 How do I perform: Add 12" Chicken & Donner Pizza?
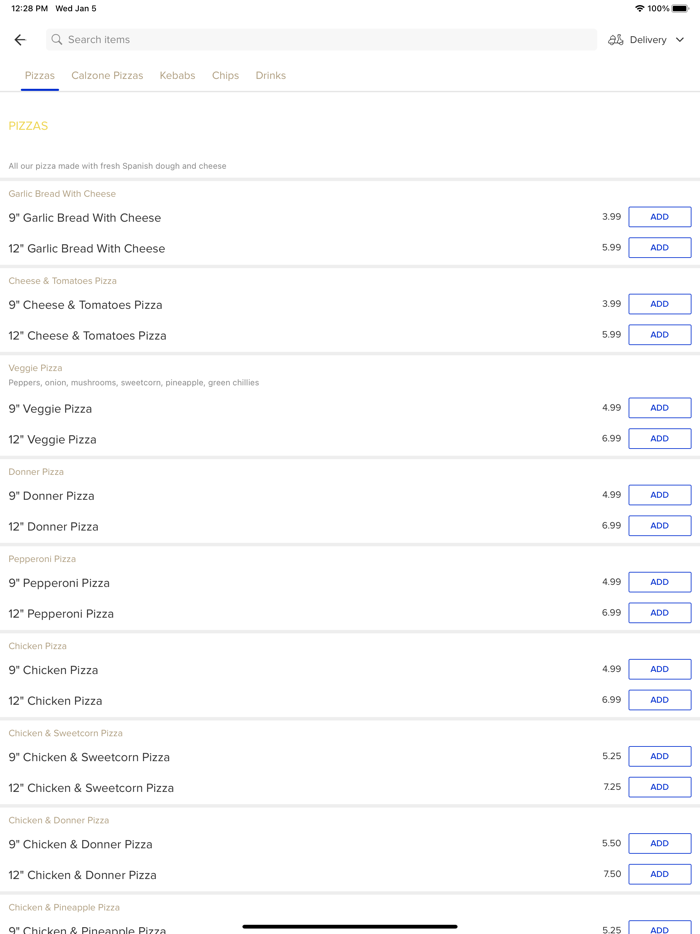(659, 874)
